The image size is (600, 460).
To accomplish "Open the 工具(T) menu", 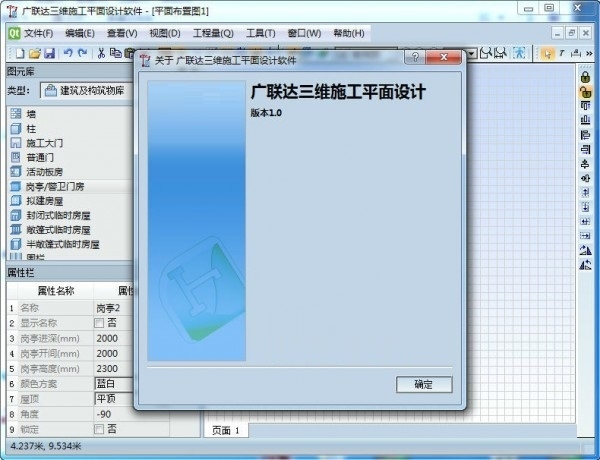I will click(260, 33).
